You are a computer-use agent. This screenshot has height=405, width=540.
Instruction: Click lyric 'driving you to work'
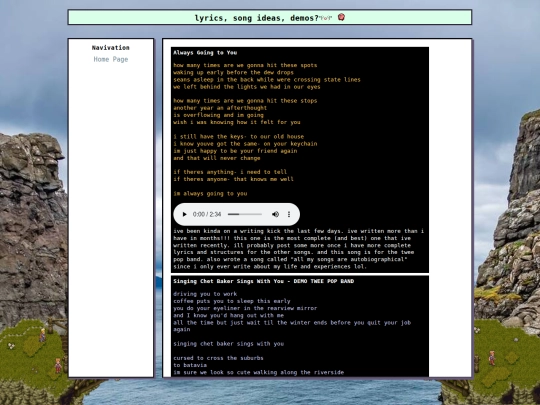pyautogui.click(x=205, y=294)
